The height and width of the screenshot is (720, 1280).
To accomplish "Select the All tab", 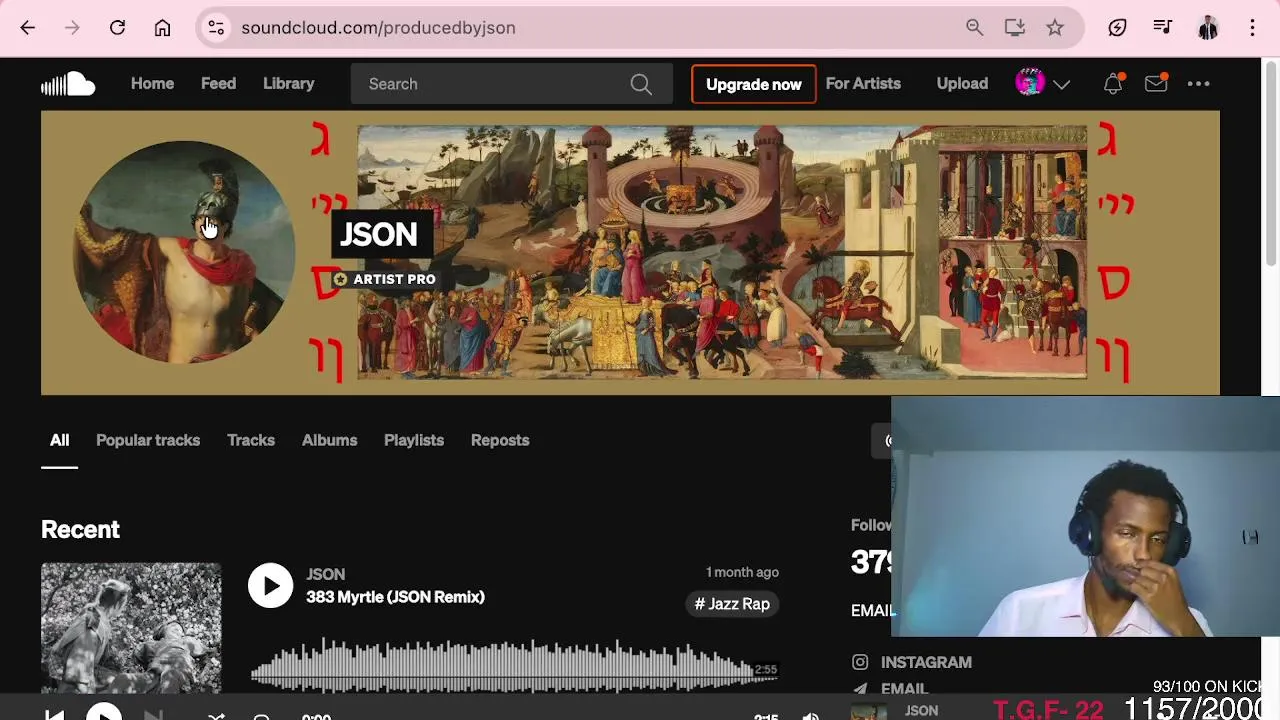I will (60, 440).
